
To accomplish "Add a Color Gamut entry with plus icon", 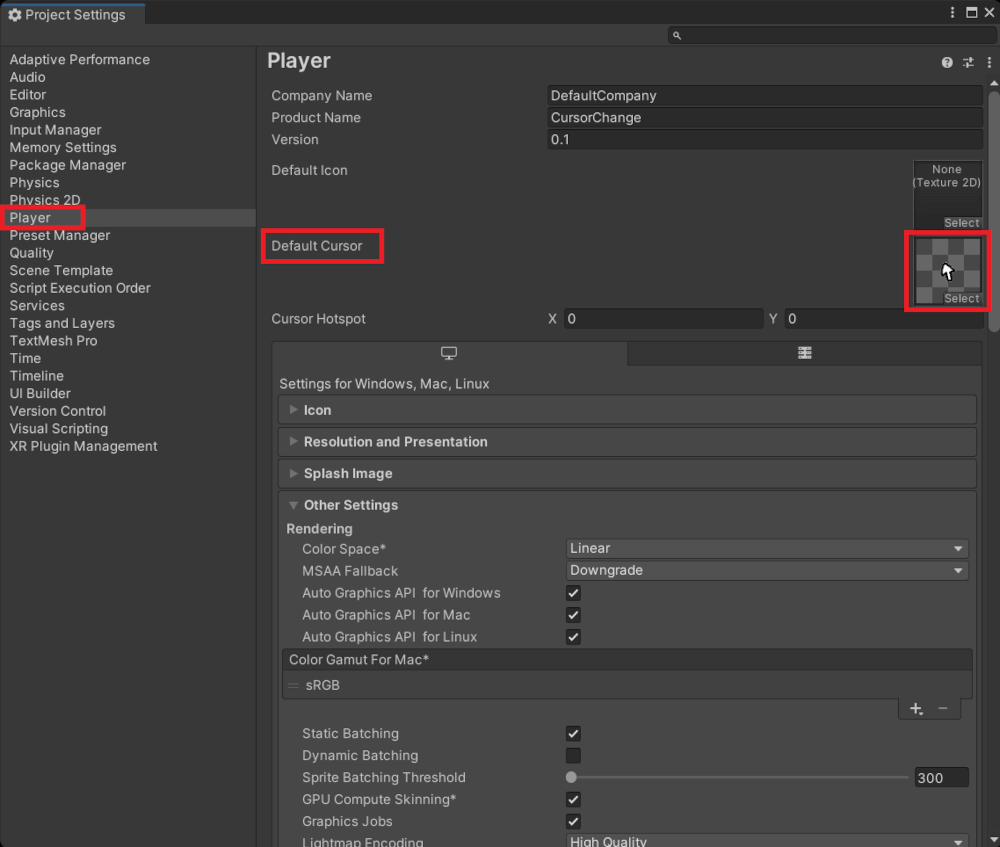I will coord(916,709).
